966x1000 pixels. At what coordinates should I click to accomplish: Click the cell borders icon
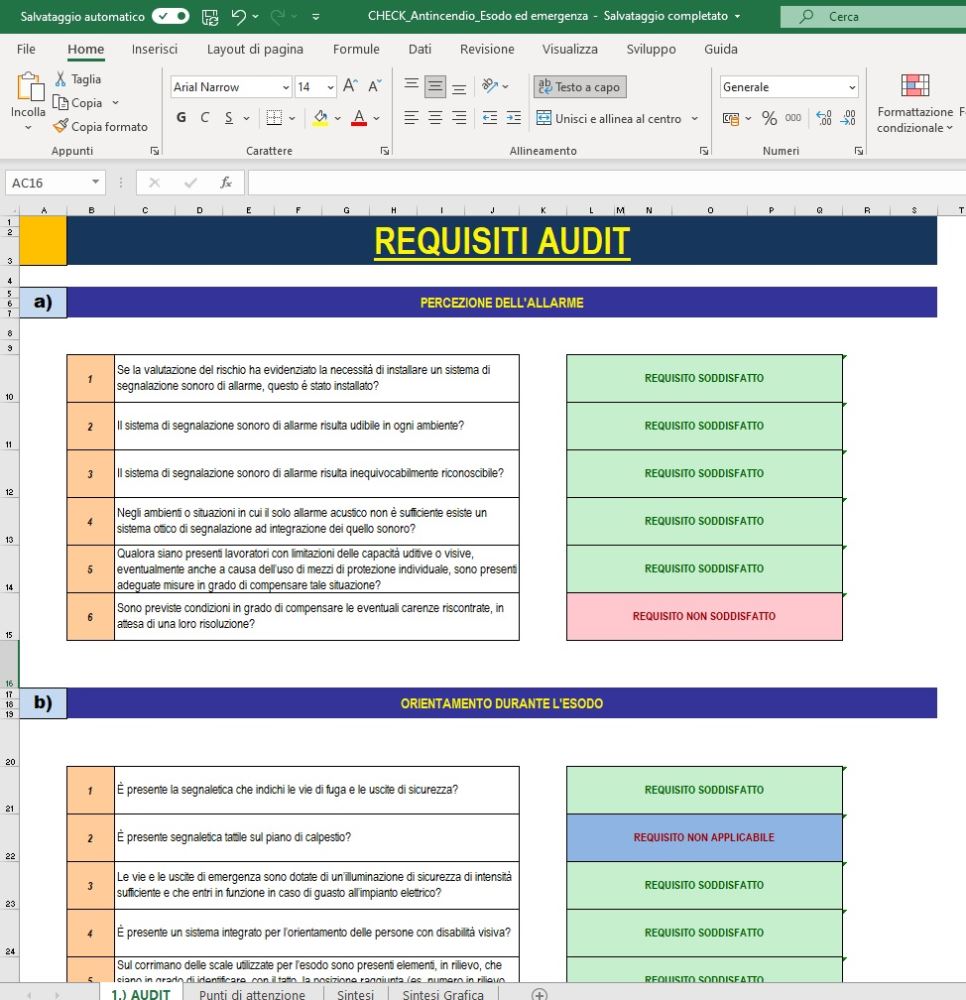(x=274, y=117)
